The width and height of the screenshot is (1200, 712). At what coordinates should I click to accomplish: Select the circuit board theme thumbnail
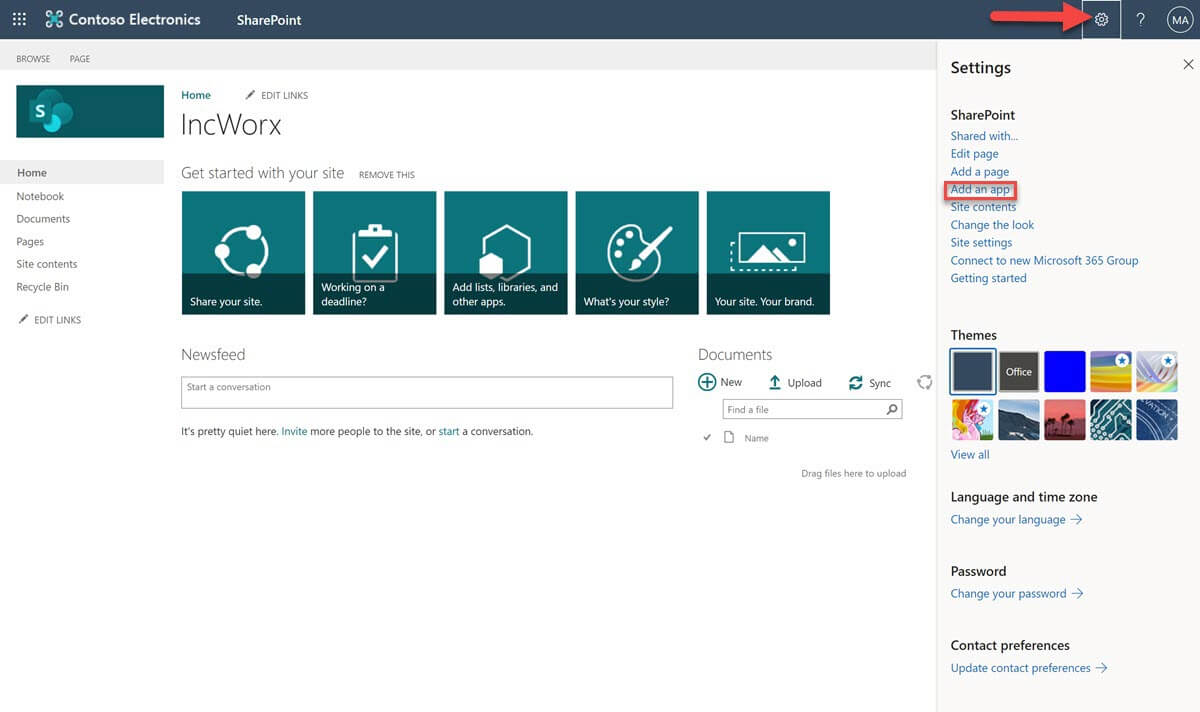1111,420
